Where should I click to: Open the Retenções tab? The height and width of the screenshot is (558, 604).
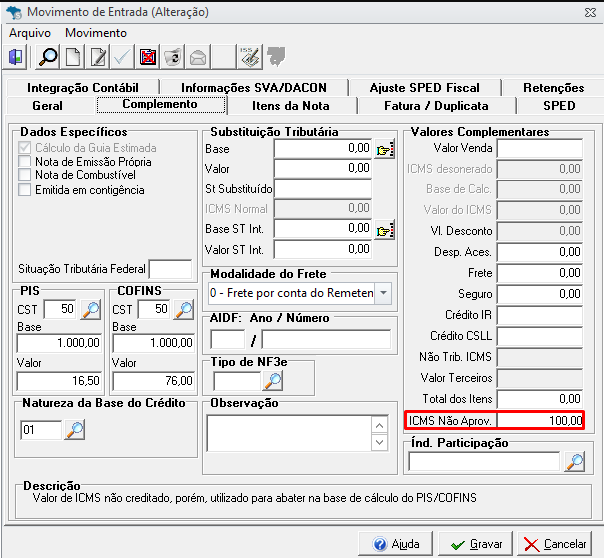click(553, 88)
